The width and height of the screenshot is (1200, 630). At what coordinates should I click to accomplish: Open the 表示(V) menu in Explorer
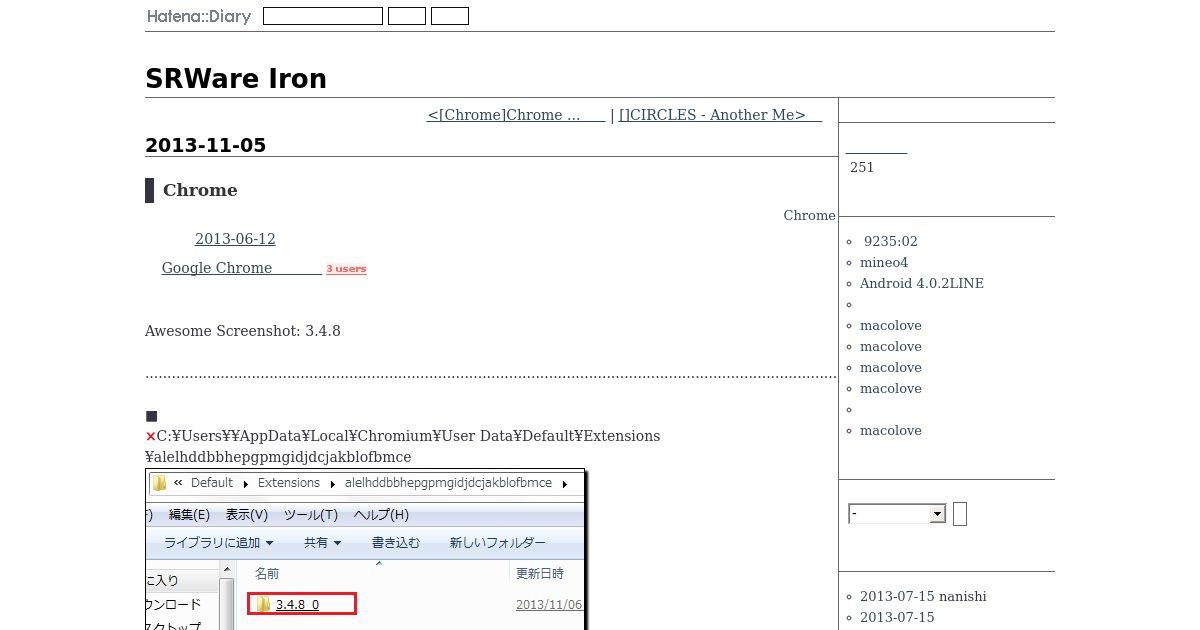247,515
